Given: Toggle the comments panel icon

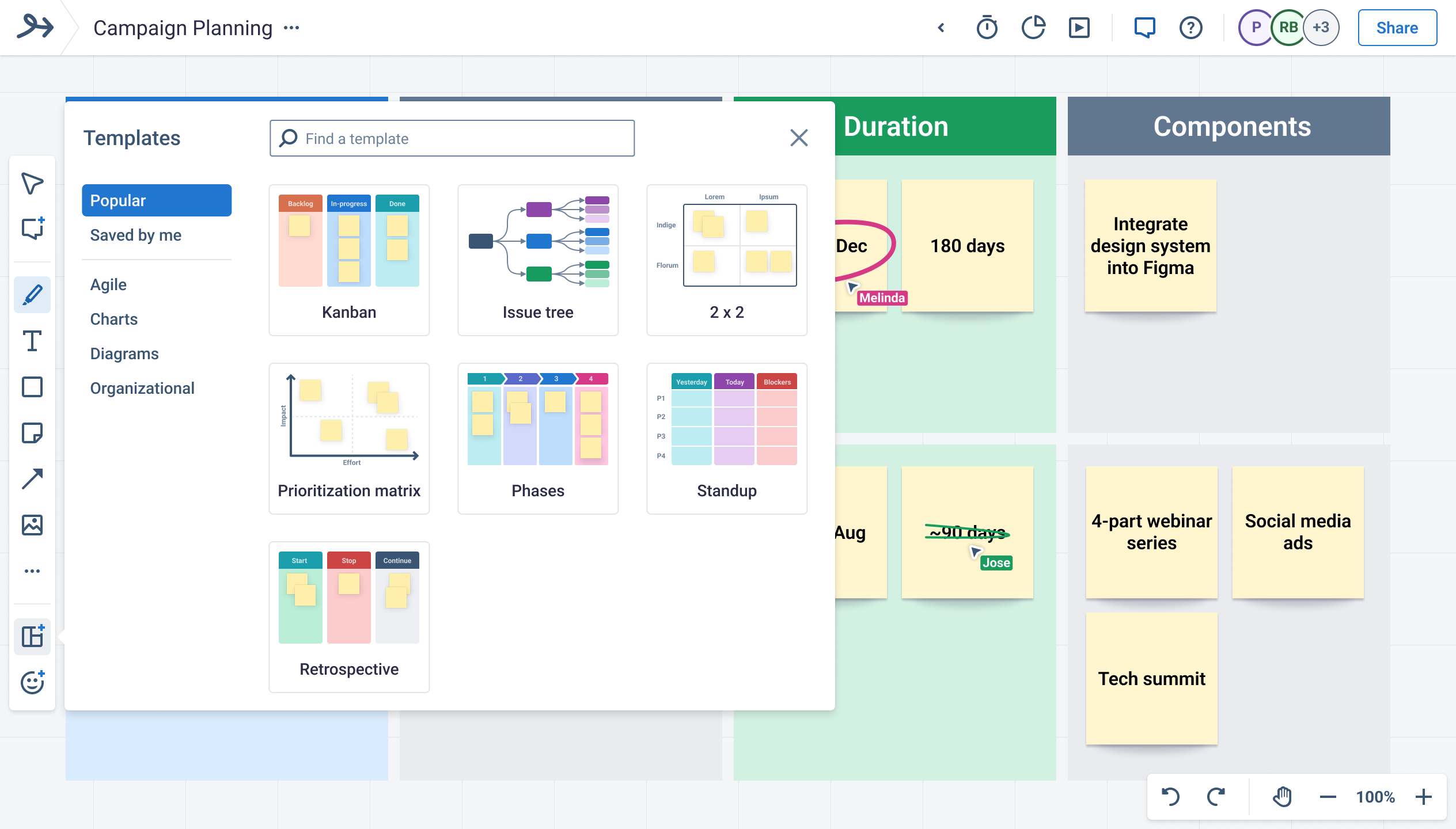Looking at the screenshot, I should click(1144, 28).
